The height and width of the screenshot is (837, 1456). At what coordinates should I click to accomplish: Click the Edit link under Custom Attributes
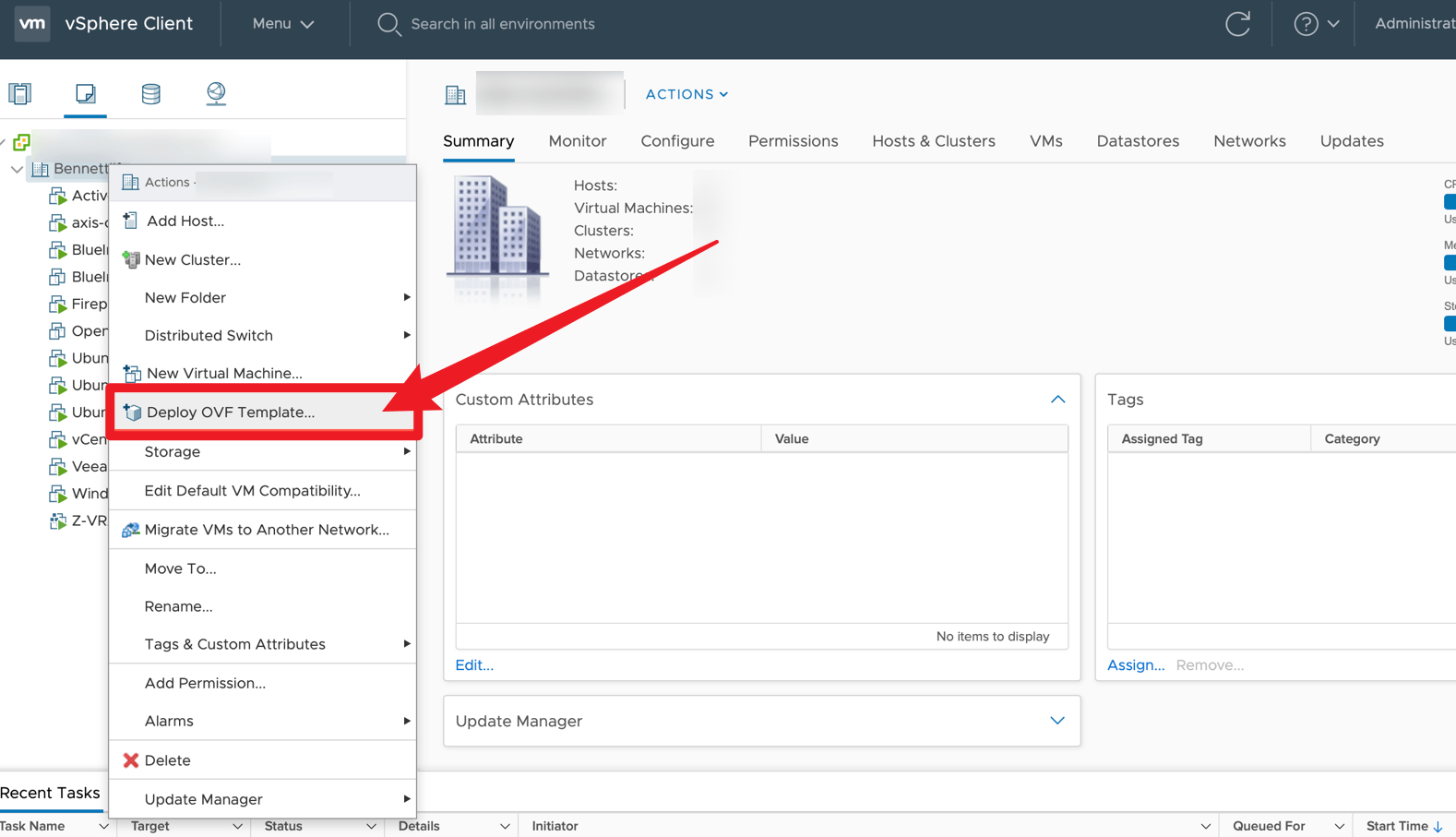point(474,665)
